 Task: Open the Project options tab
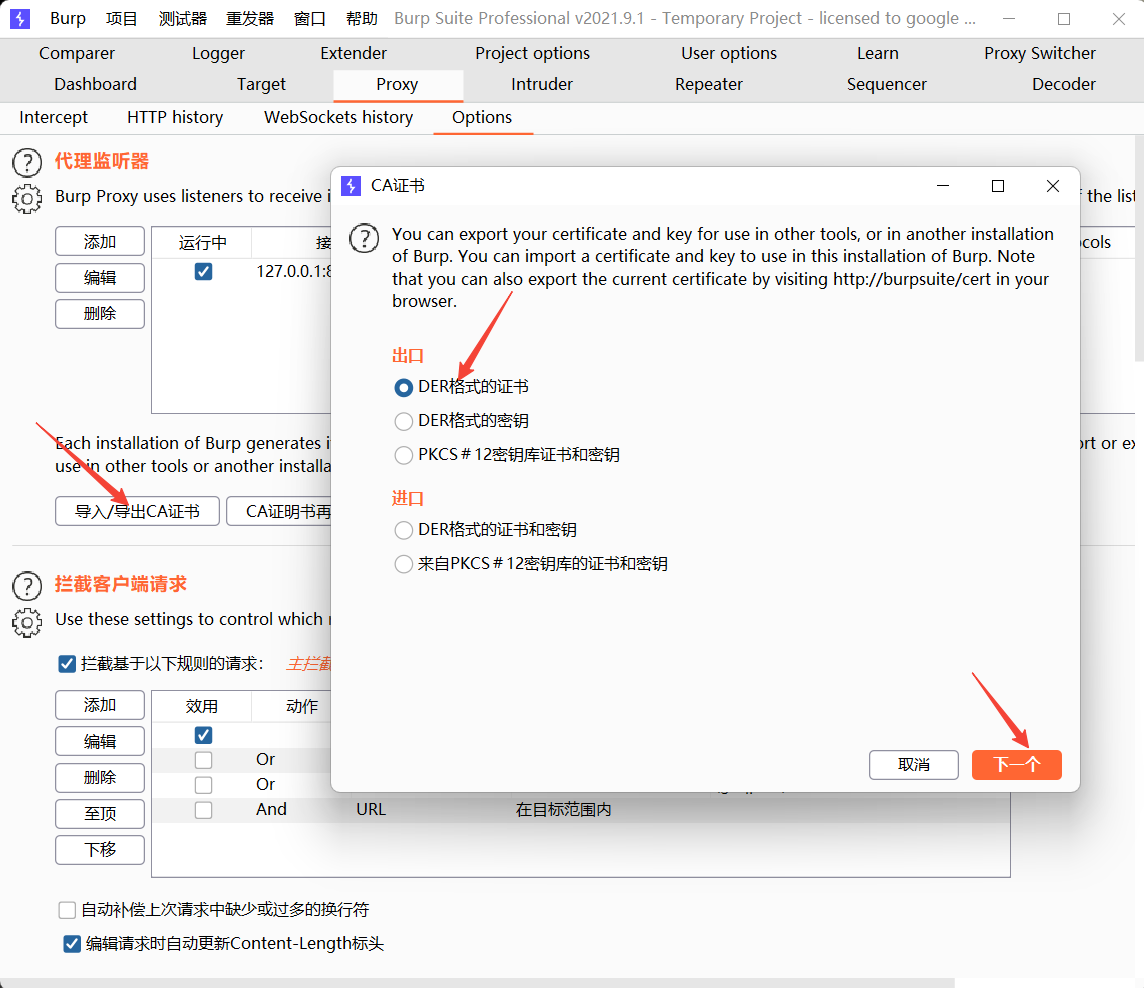tap(533, 53)
